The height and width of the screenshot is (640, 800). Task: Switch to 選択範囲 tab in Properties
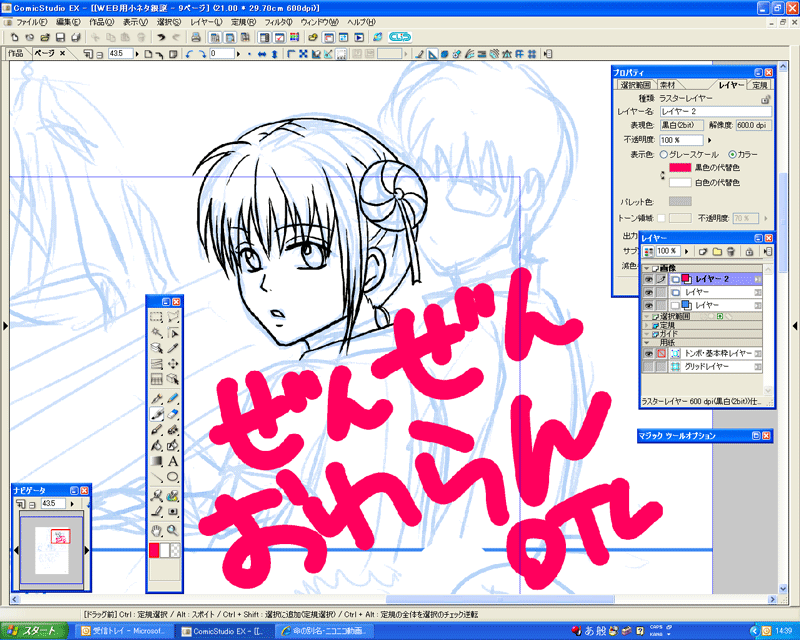(635, 85)
